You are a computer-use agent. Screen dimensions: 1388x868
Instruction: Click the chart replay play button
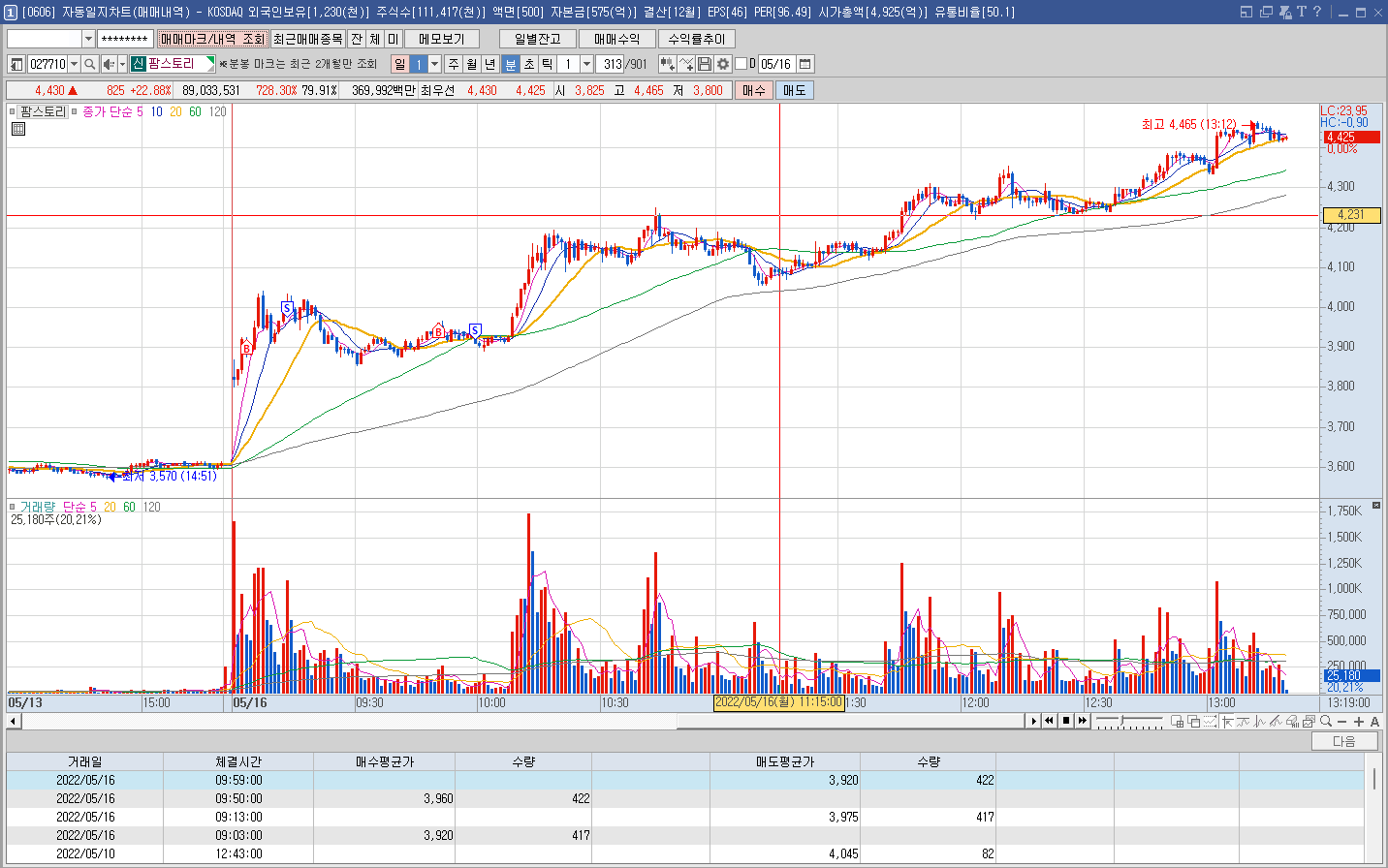1034,721
